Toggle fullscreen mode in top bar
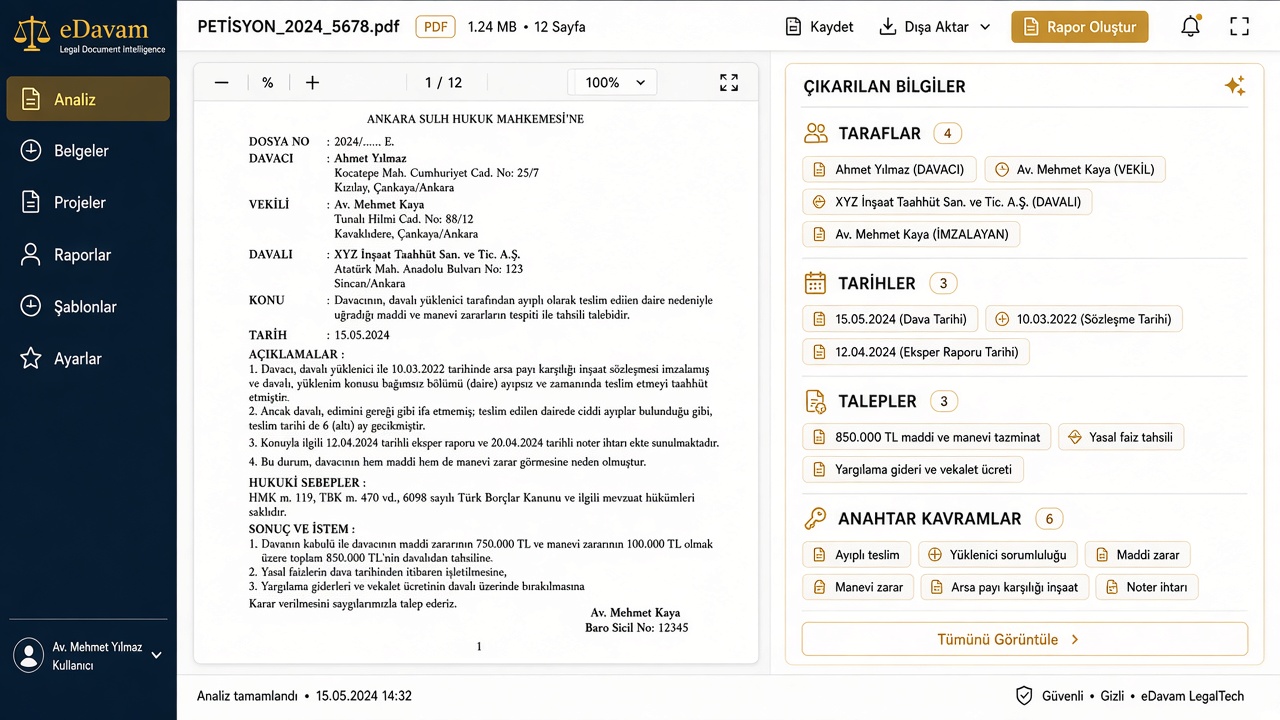1280x720 pixels. point(1240,27)
